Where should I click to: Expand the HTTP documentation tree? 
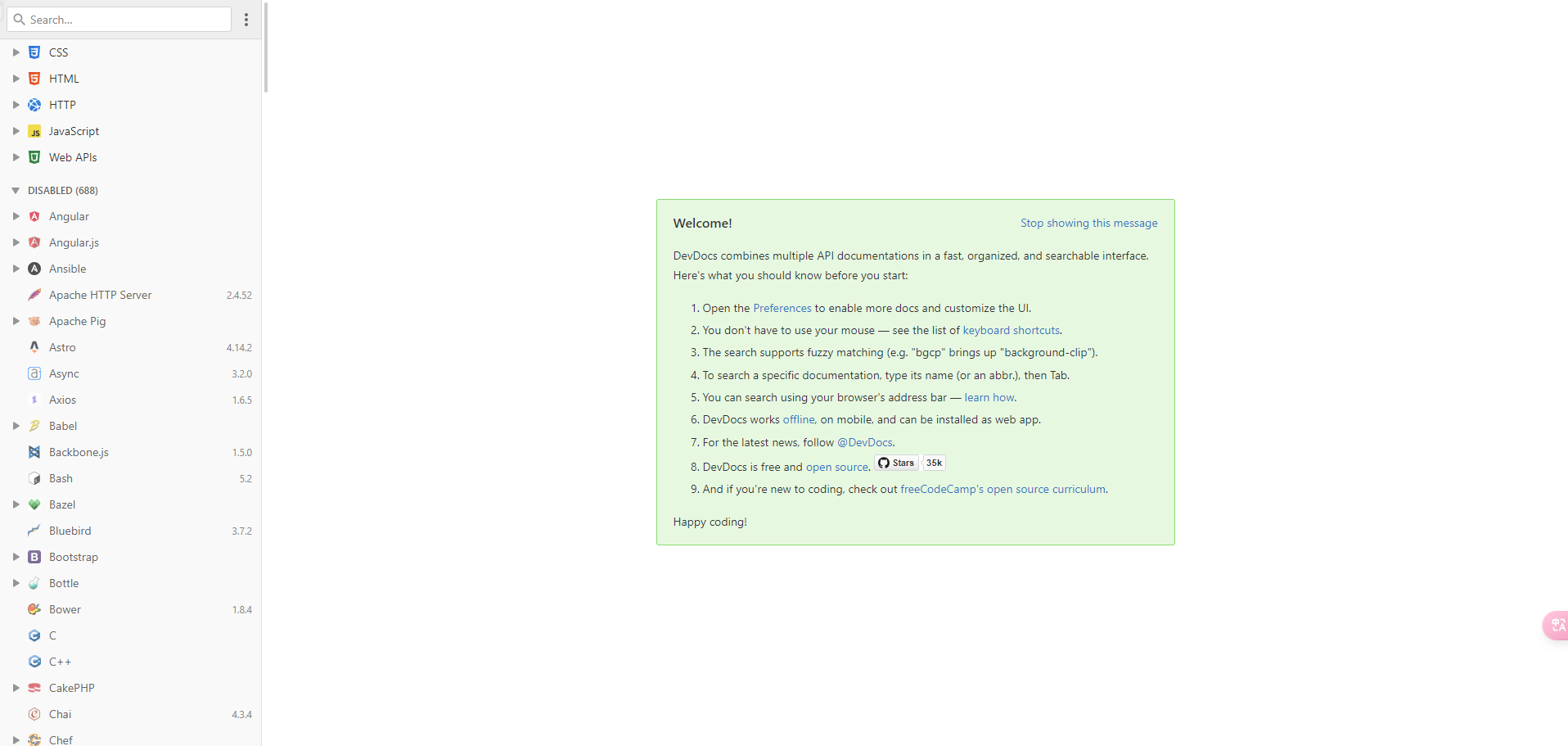(x=16, y=105)
